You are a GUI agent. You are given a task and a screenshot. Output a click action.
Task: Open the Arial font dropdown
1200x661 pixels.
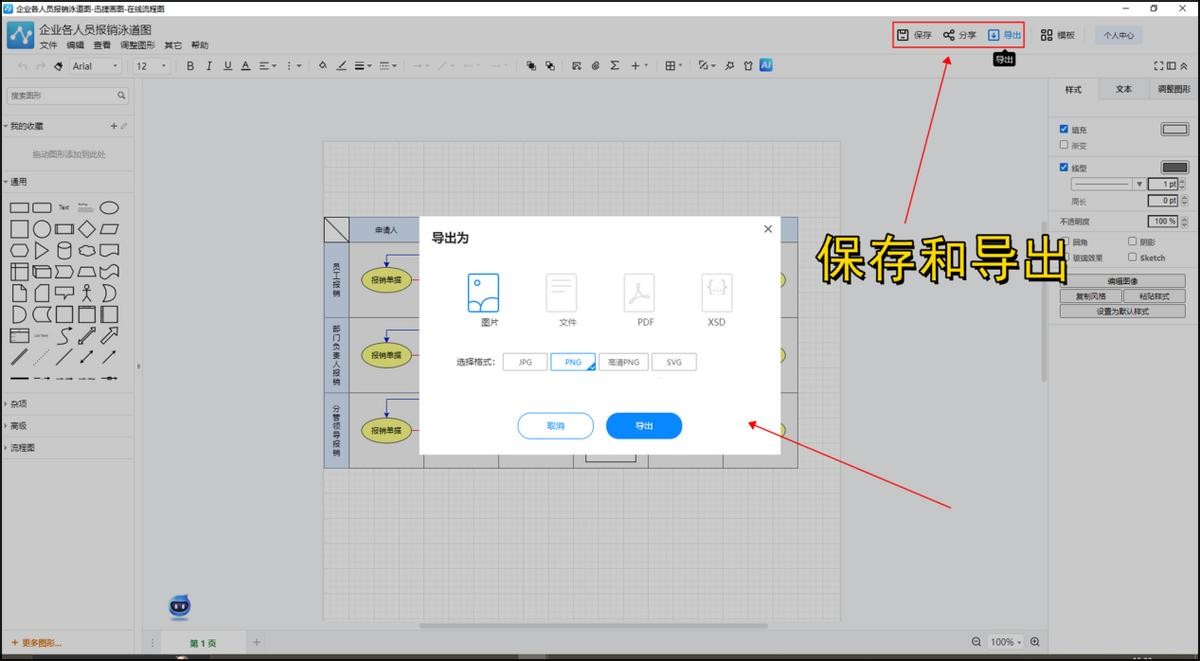95,66
